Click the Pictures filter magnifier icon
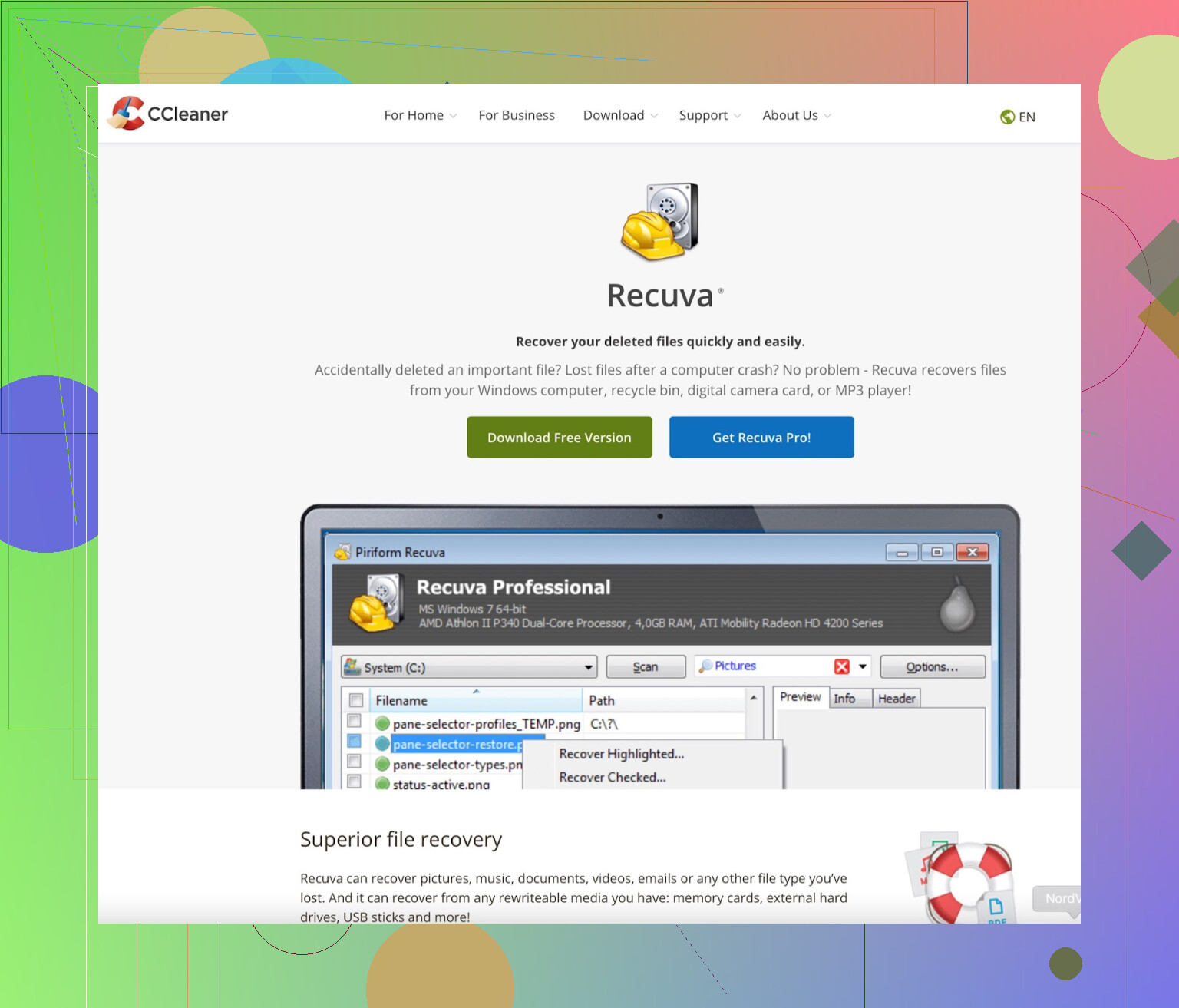The height and width of the screenshot is (1008, 1179). [x=705, y=666]
